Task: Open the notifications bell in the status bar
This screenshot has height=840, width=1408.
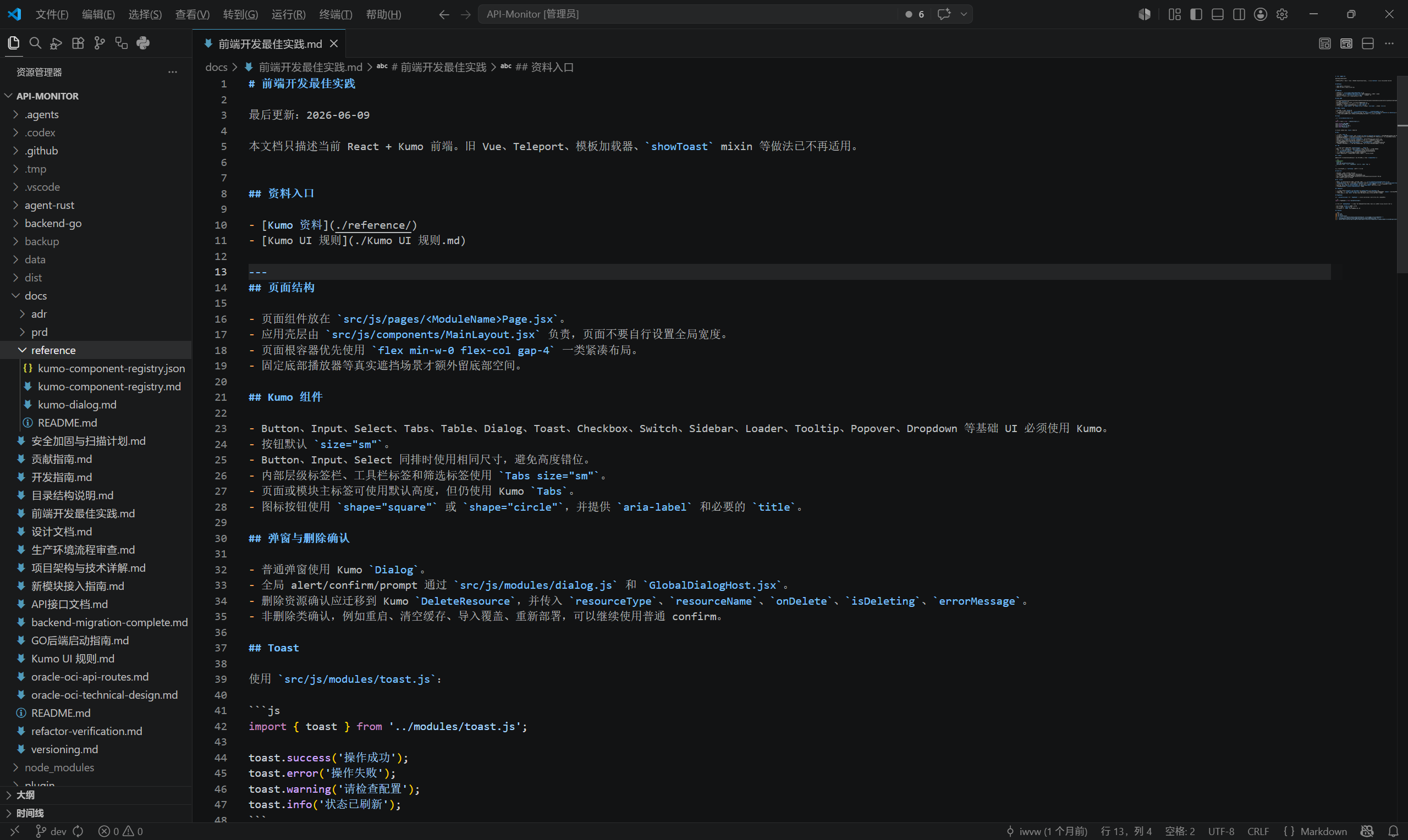Action: [x=1393, y=831]
